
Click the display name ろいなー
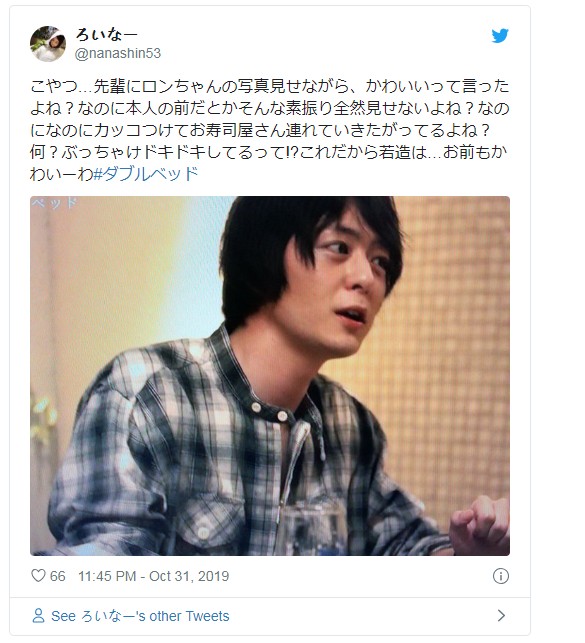[x=106, y=34]
